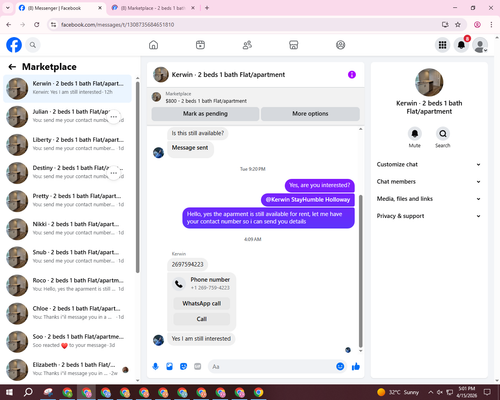500x400 pixels.
Task: Open Soo conversation in list
Action: (67, 342)
